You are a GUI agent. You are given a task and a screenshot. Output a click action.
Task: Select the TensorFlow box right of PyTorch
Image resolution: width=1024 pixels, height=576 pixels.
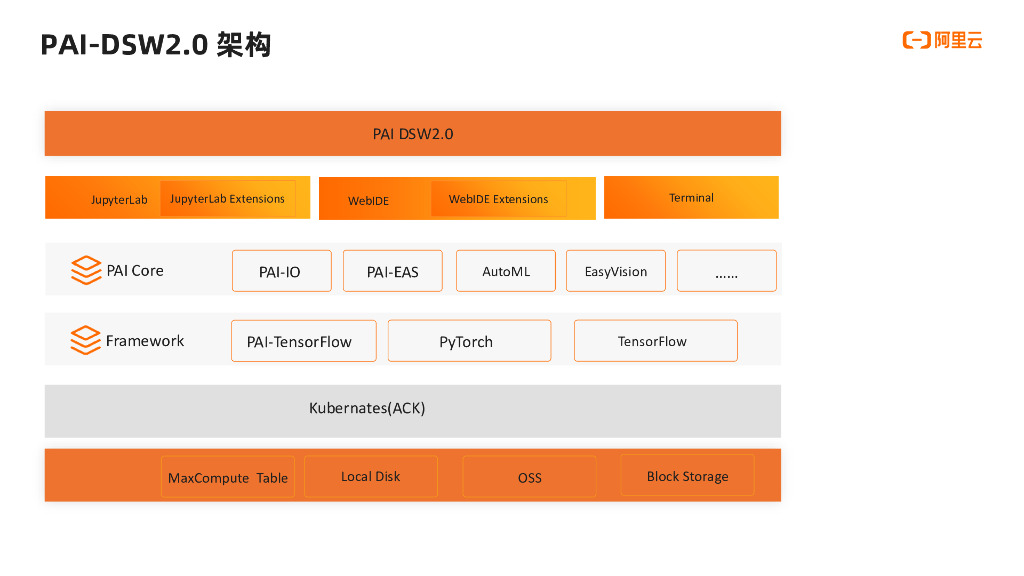(x=656, y=341)
